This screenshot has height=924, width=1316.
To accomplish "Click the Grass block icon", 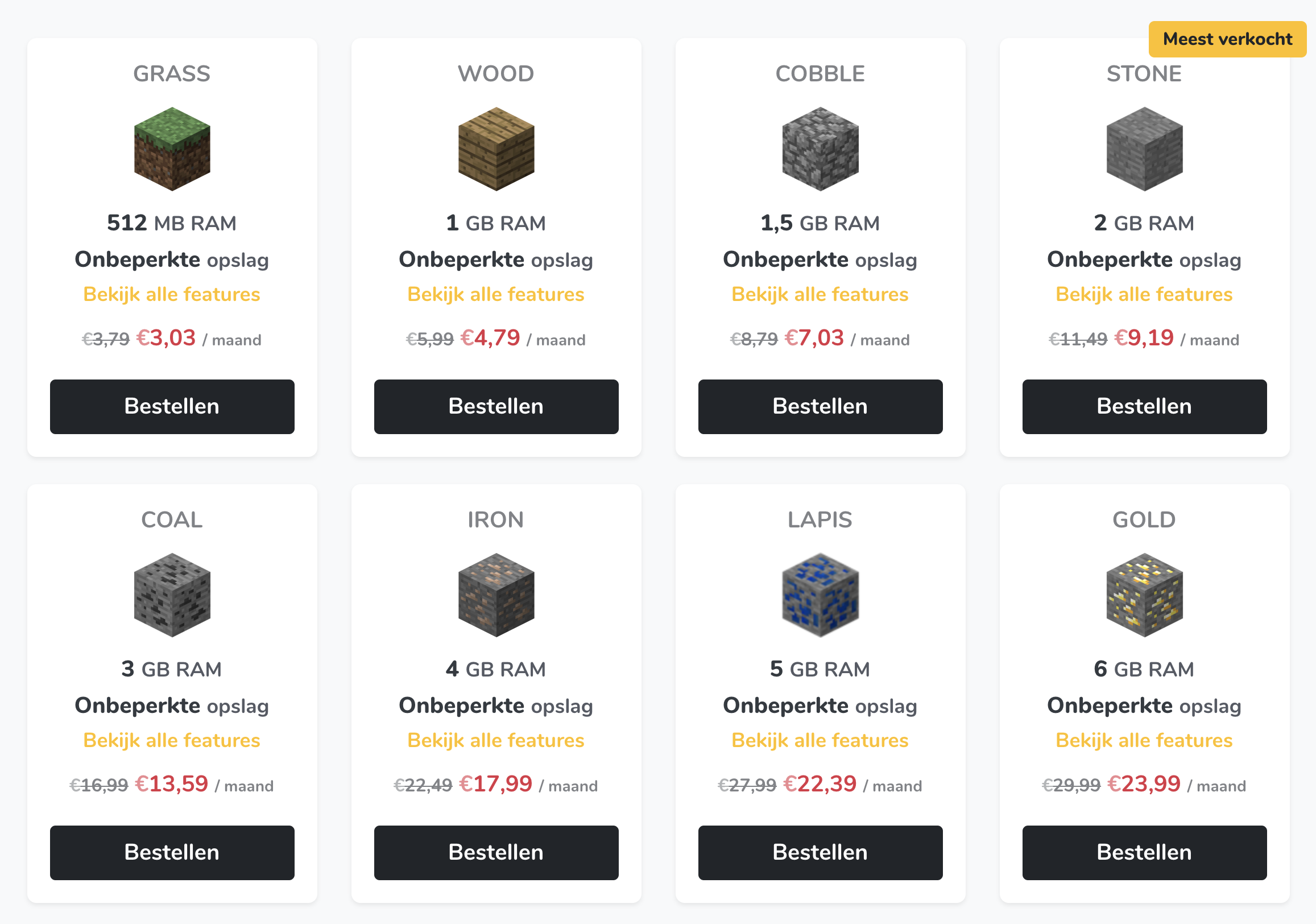I will click(x=172, y=148).
